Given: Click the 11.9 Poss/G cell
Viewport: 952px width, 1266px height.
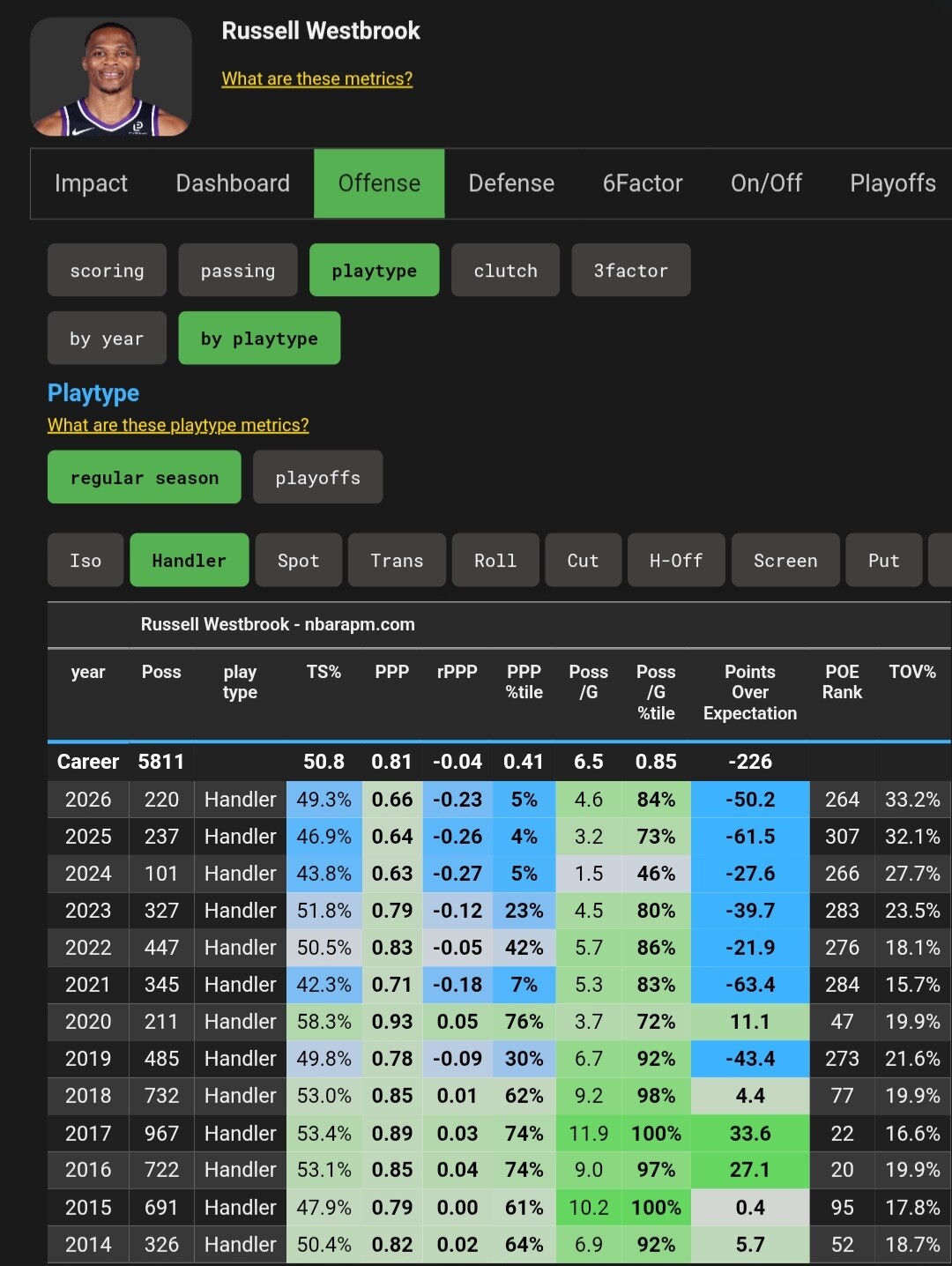Looking at the screenshot, I should coord(589,1133).
